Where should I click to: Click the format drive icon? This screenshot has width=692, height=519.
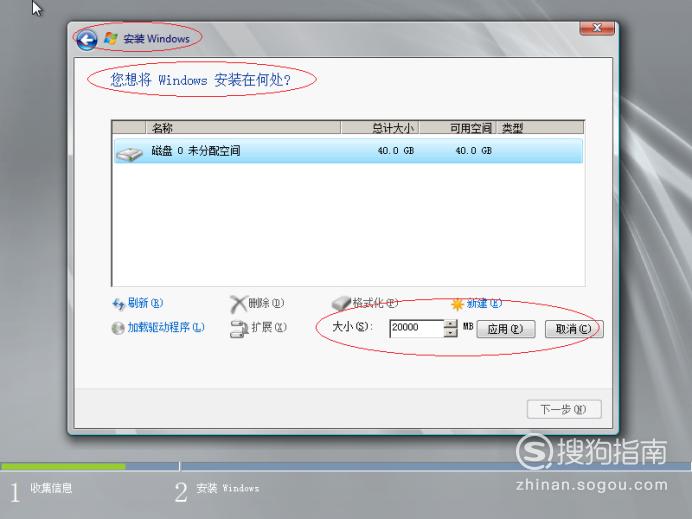click(x=341, y=303)
